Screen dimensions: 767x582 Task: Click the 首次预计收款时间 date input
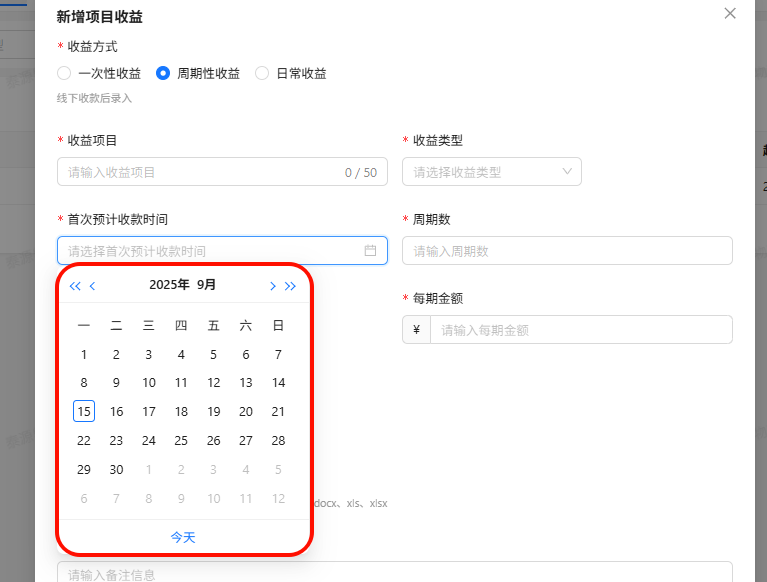210,251
